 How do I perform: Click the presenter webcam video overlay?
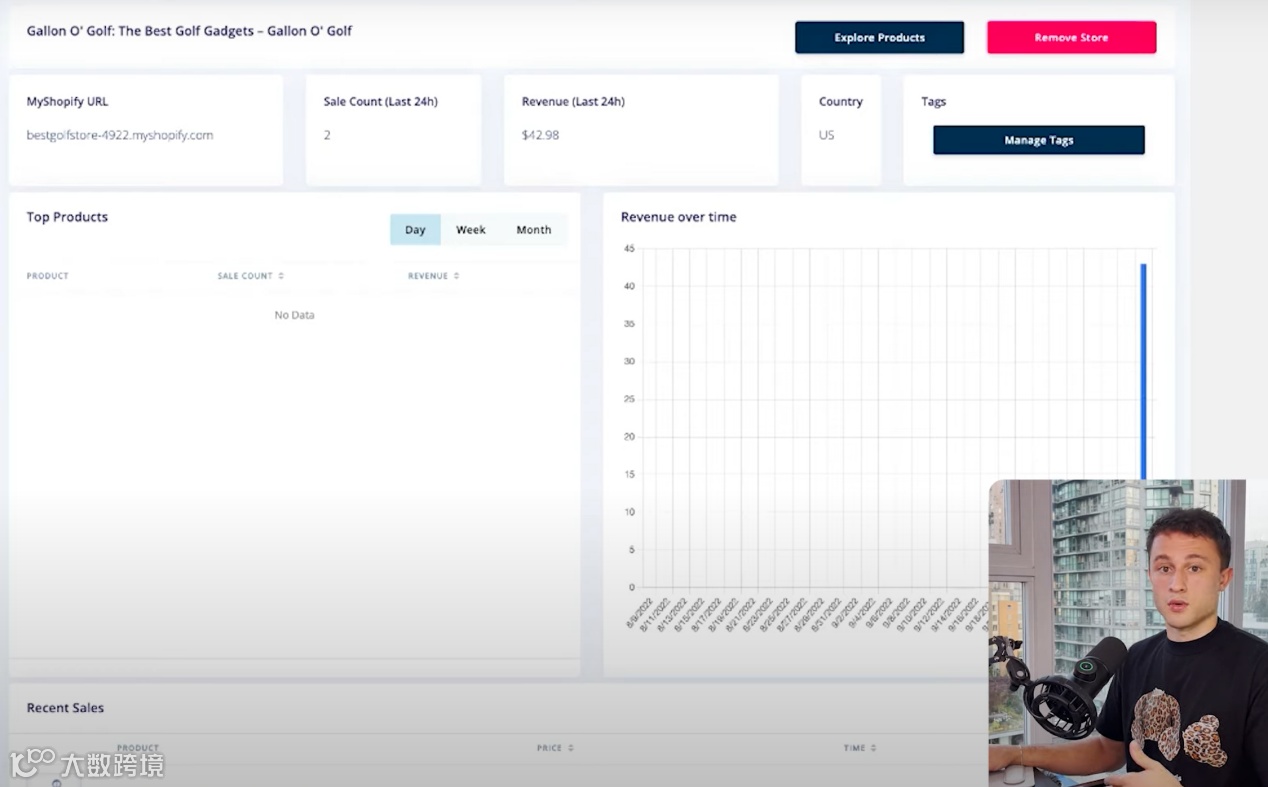coord(1128,633)
